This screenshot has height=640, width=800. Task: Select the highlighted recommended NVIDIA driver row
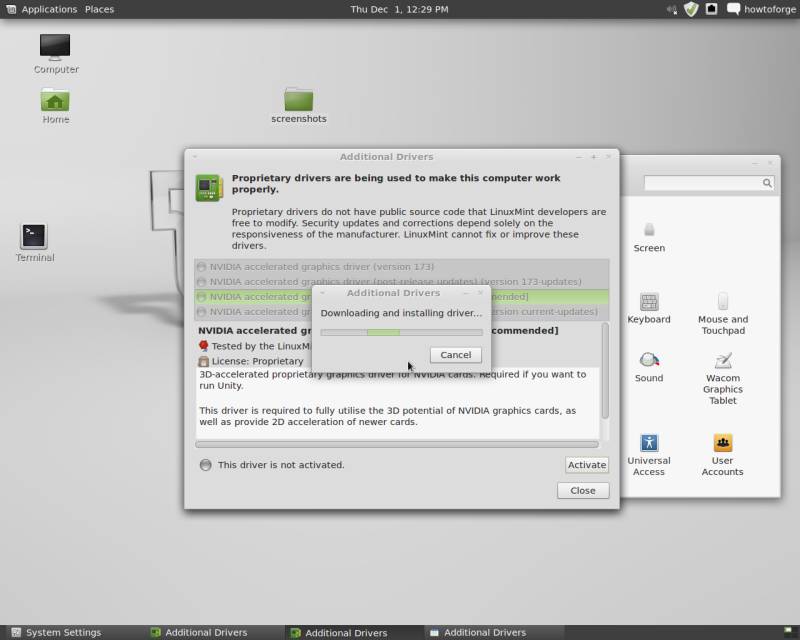402,297
